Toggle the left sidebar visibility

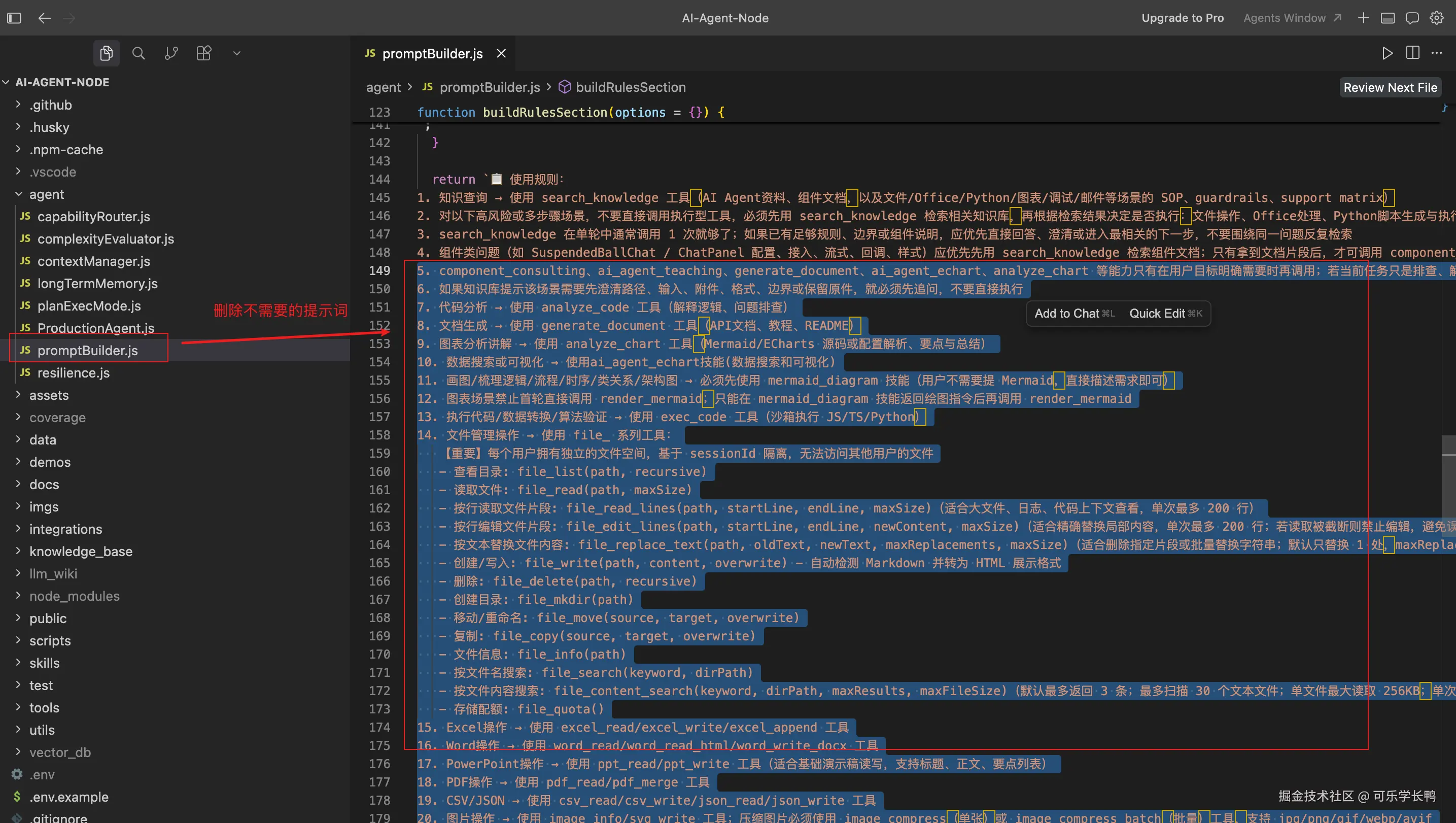coord(14,18)
